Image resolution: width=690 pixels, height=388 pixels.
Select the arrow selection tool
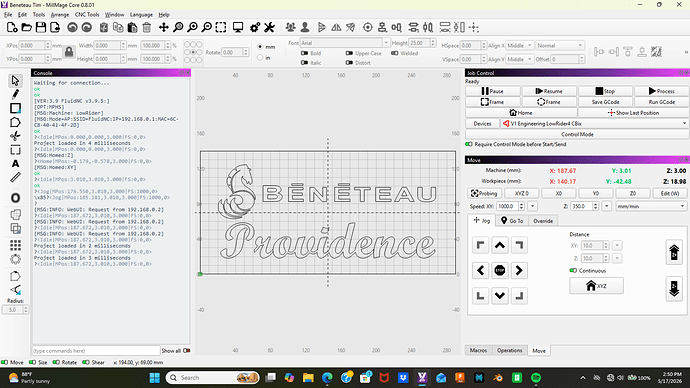click(15, 81)
